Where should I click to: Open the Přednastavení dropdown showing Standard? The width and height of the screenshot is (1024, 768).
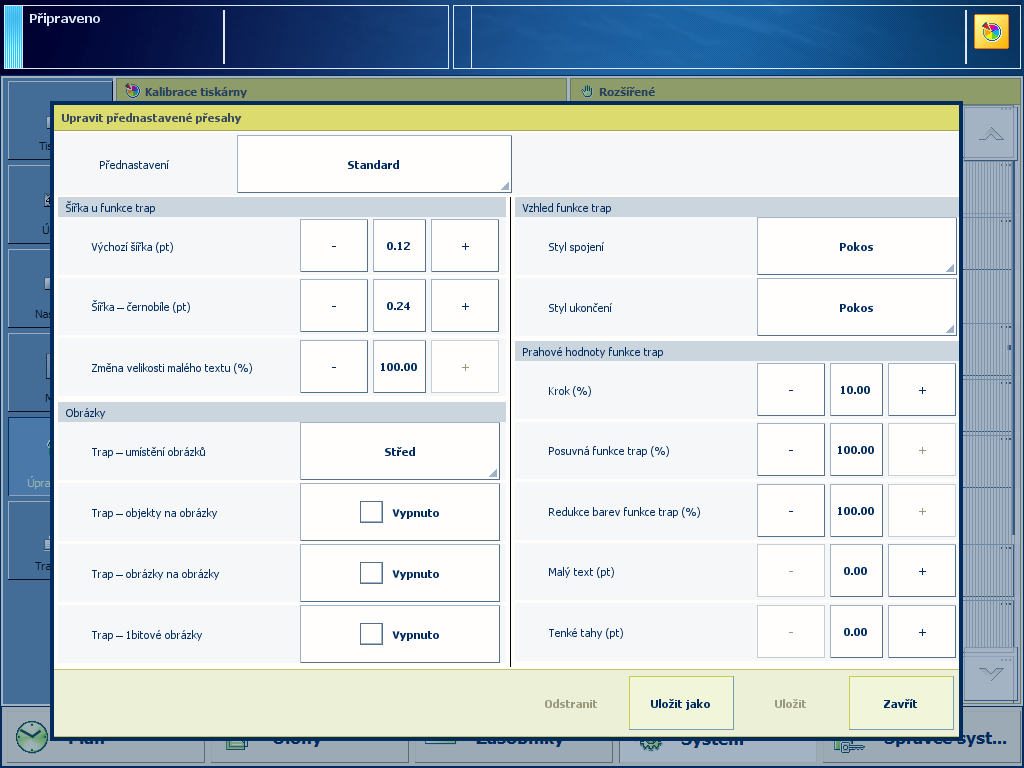pos(374,164)
